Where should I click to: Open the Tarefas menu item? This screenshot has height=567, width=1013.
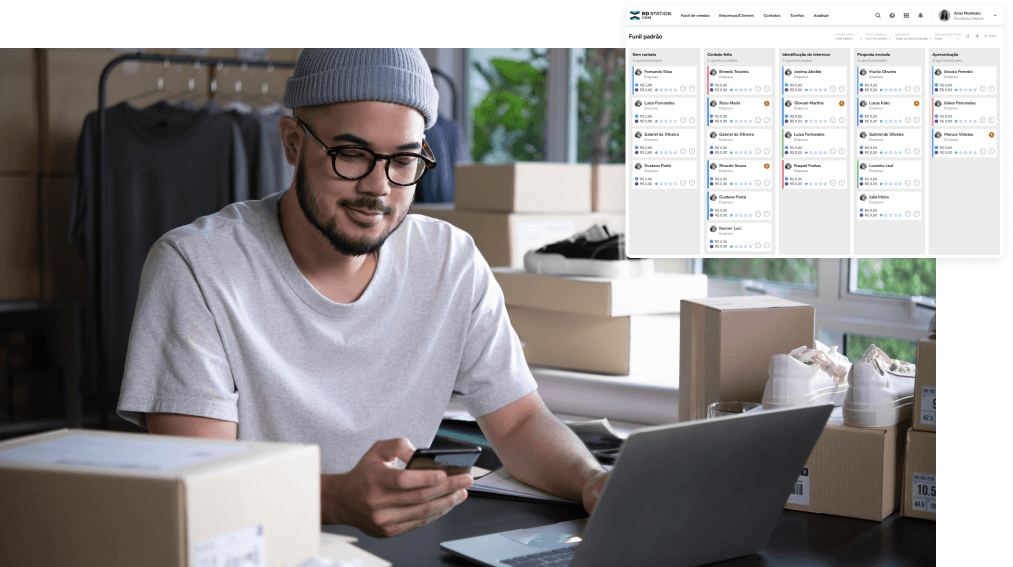pos(797,15)
